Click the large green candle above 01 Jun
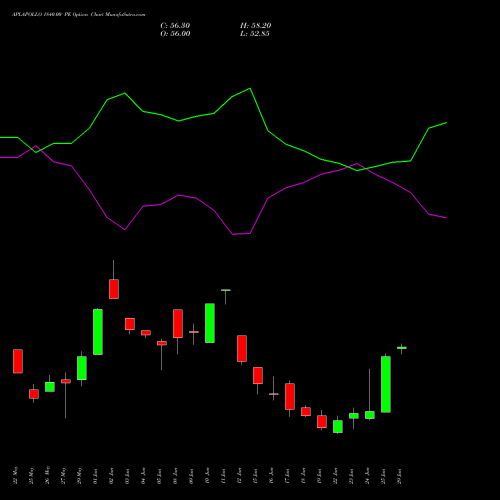The width and height of the screenshot is (500, 500). (98, 332)
